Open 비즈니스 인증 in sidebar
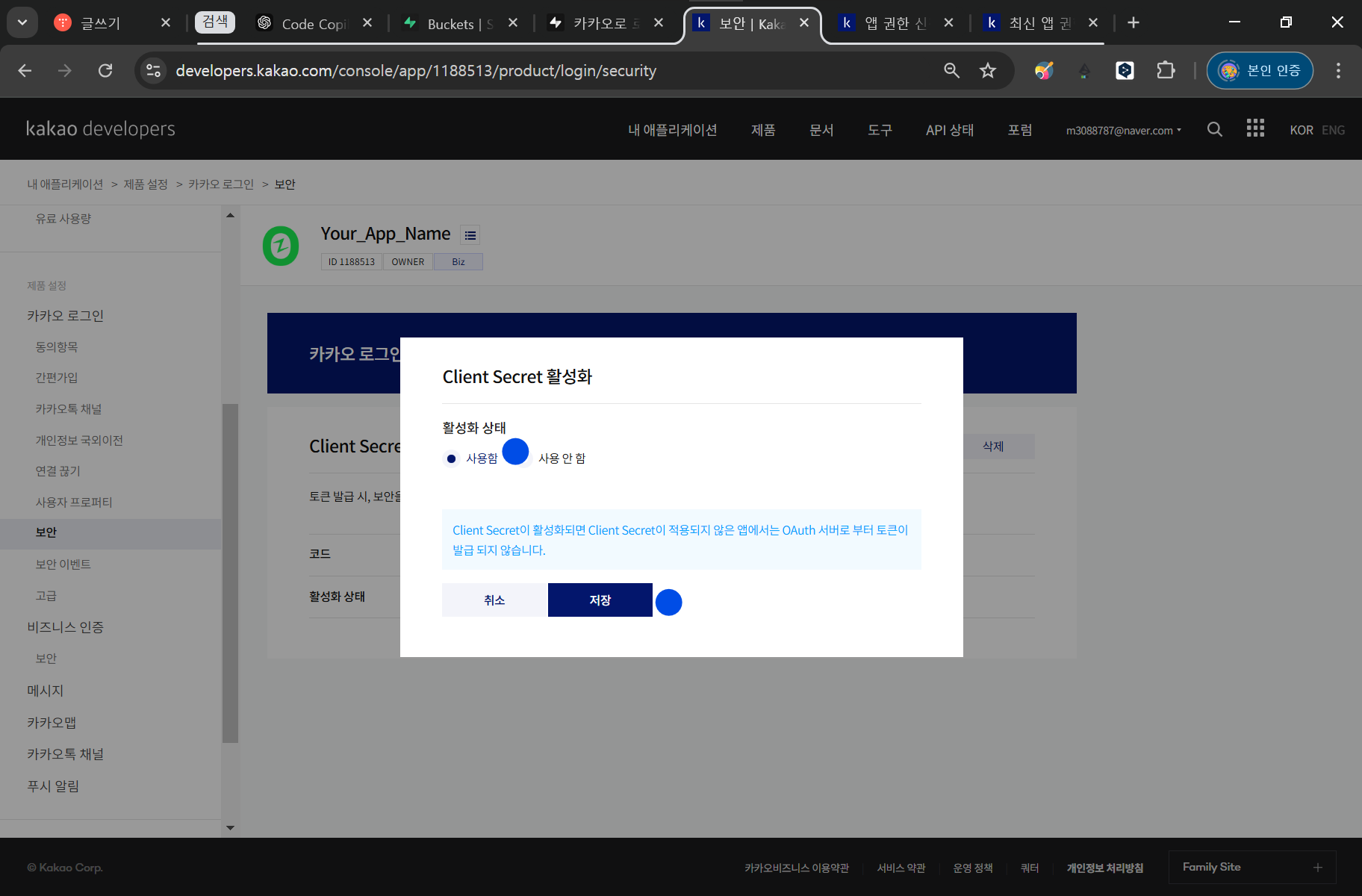1362x896 pixels. [x=66, y=627]
